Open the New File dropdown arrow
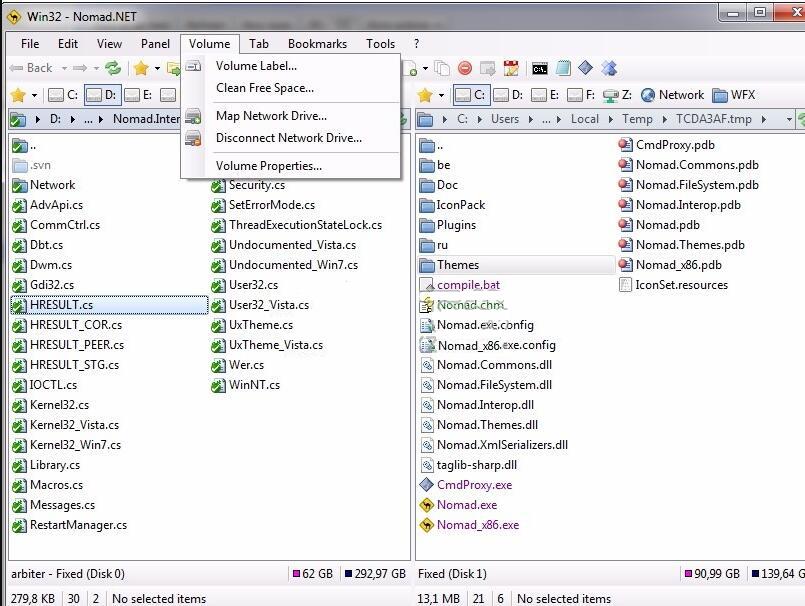This screenshot has width=805, height=606. [425, 68]
